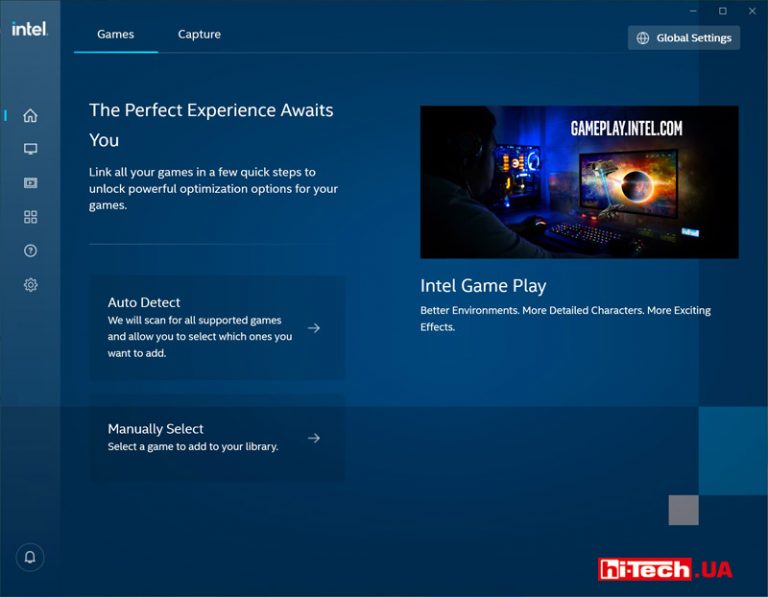Click the Manually Select arrow
768x597 pixels.
point(314,438)
